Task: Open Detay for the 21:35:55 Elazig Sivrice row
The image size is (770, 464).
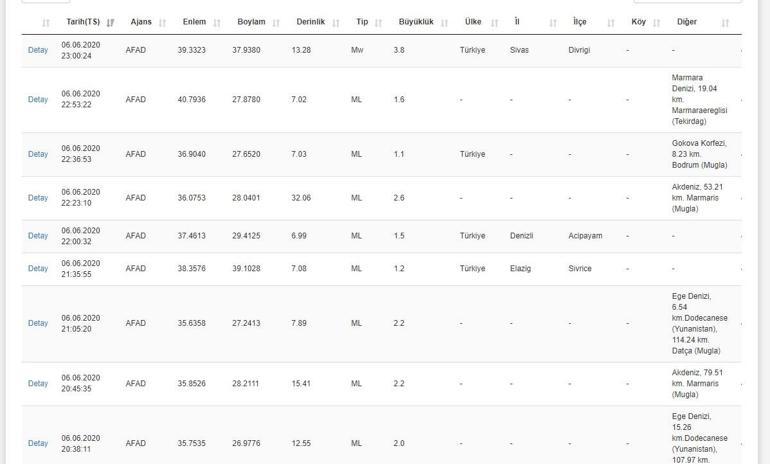Action: (x=38, y=269)
